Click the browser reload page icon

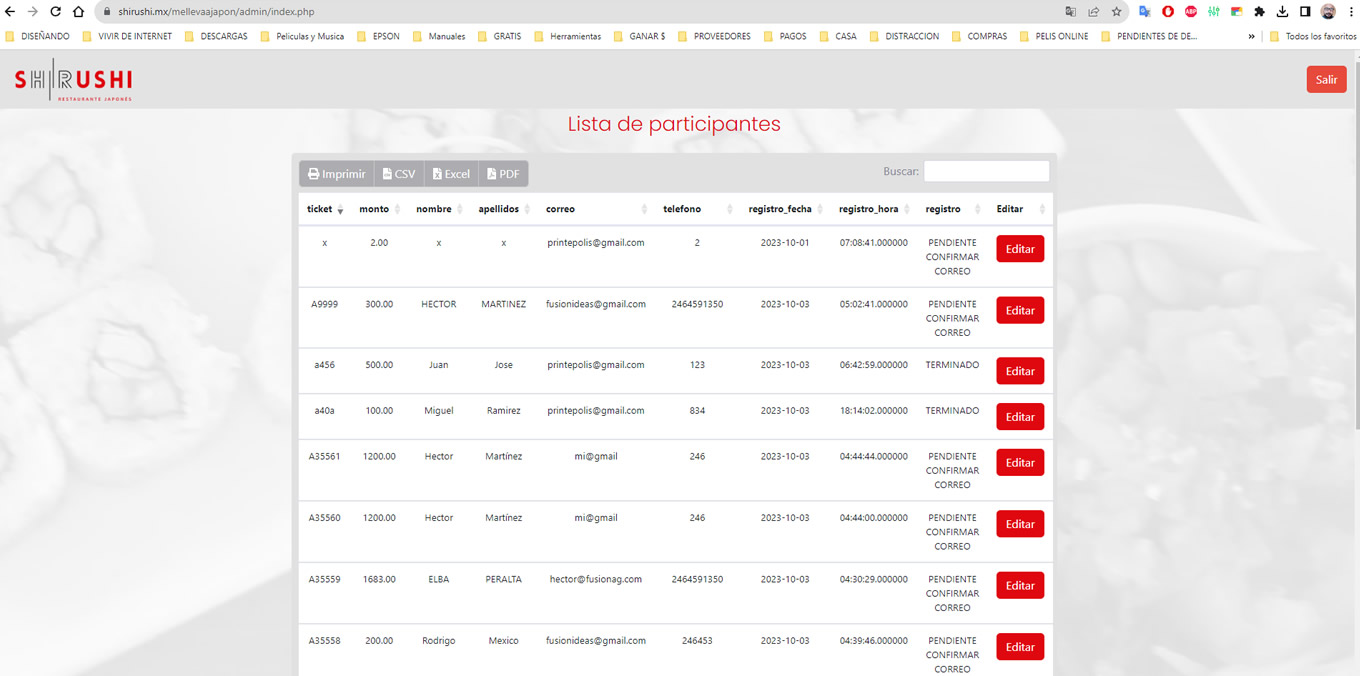[55, 12]
